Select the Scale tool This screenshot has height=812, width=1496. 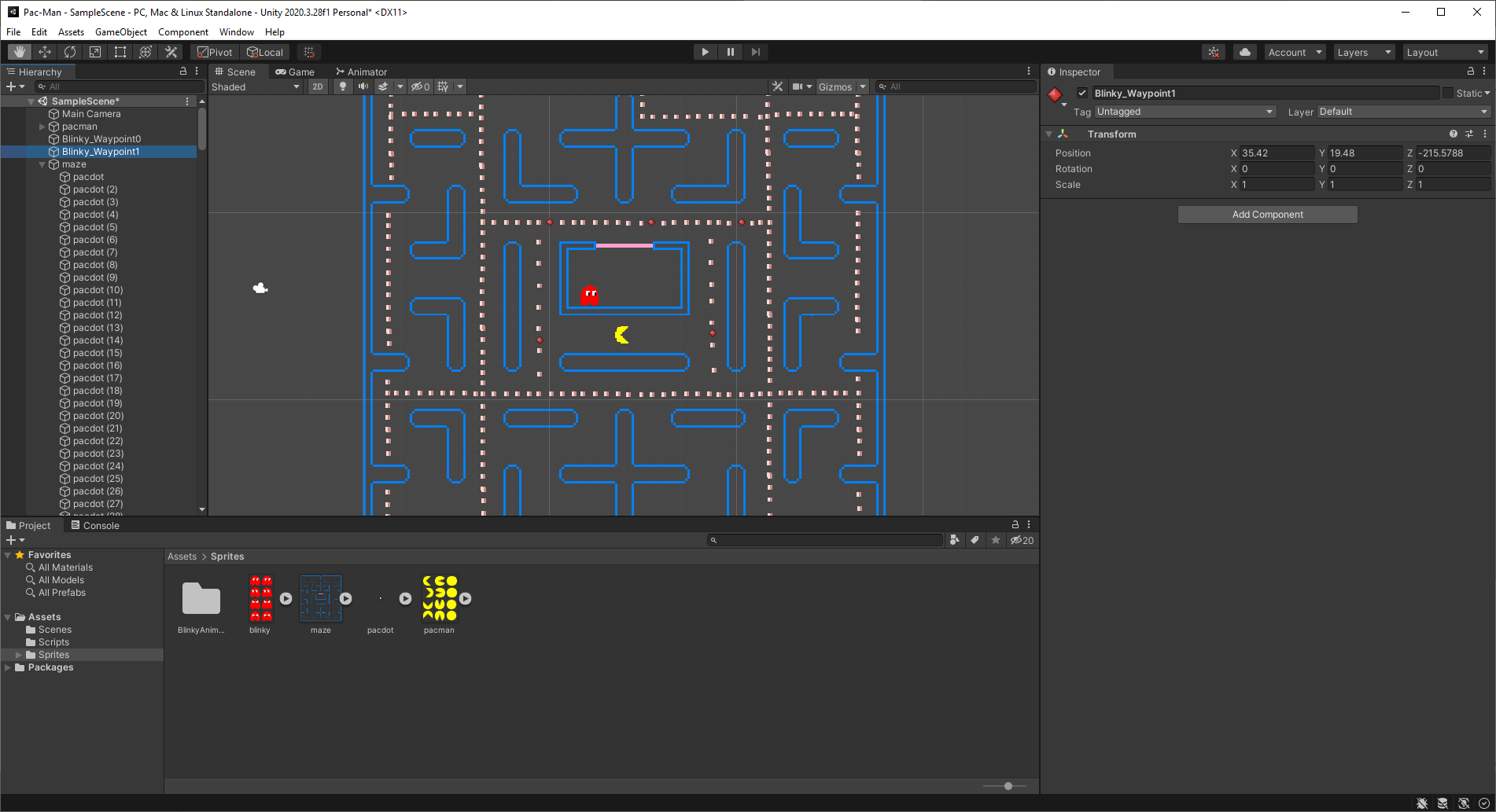tap(95, 51)
